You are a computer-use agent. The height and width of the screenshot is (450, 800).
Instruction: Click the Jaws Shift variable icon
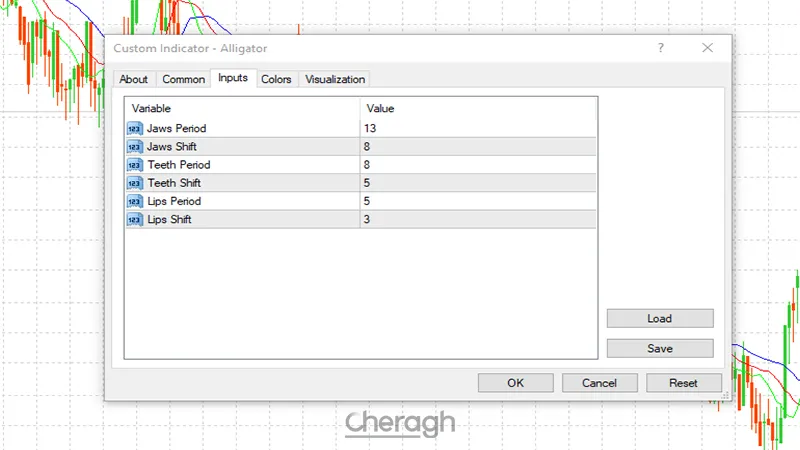[134, 147]
